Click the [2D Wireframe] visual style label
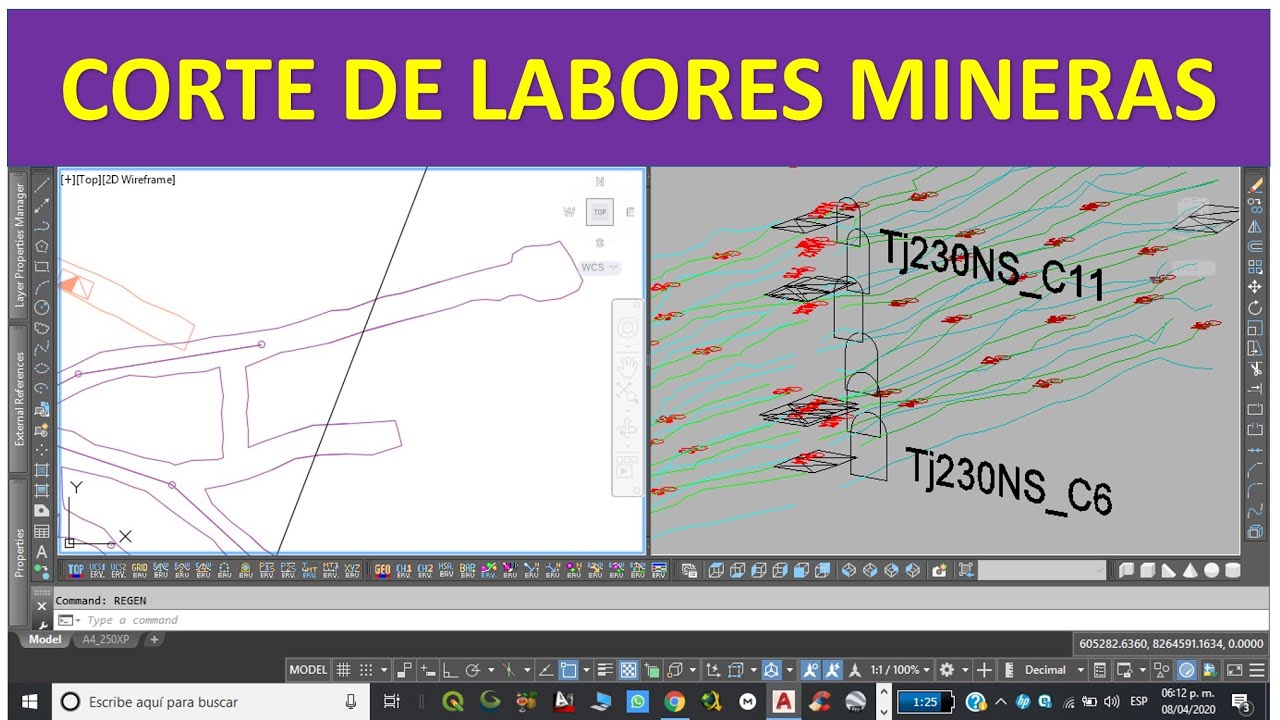The image size is (1280, 720). [x=139, y=180]
